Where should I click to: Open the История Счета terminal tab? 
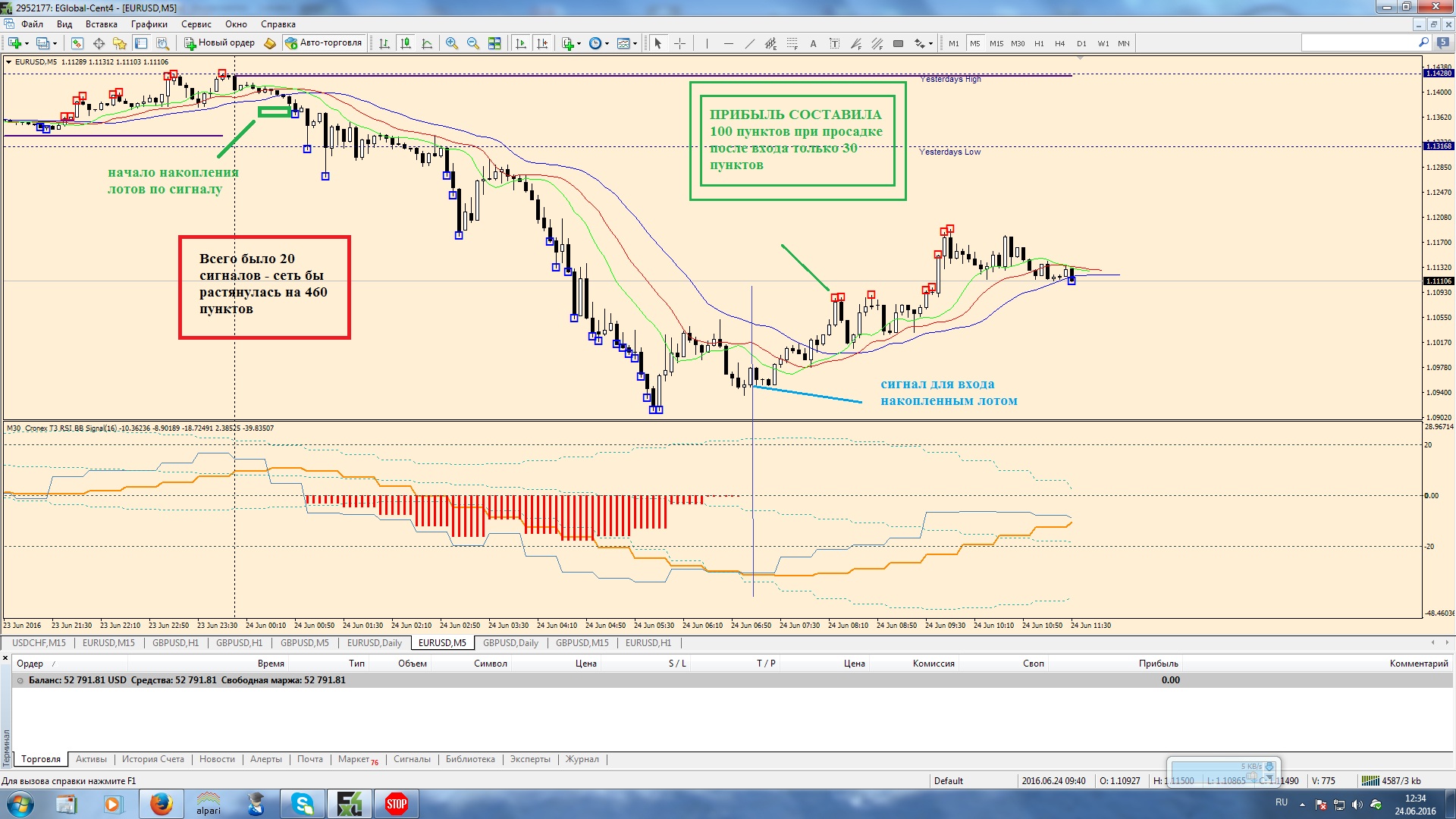click(x=153, y=759)
